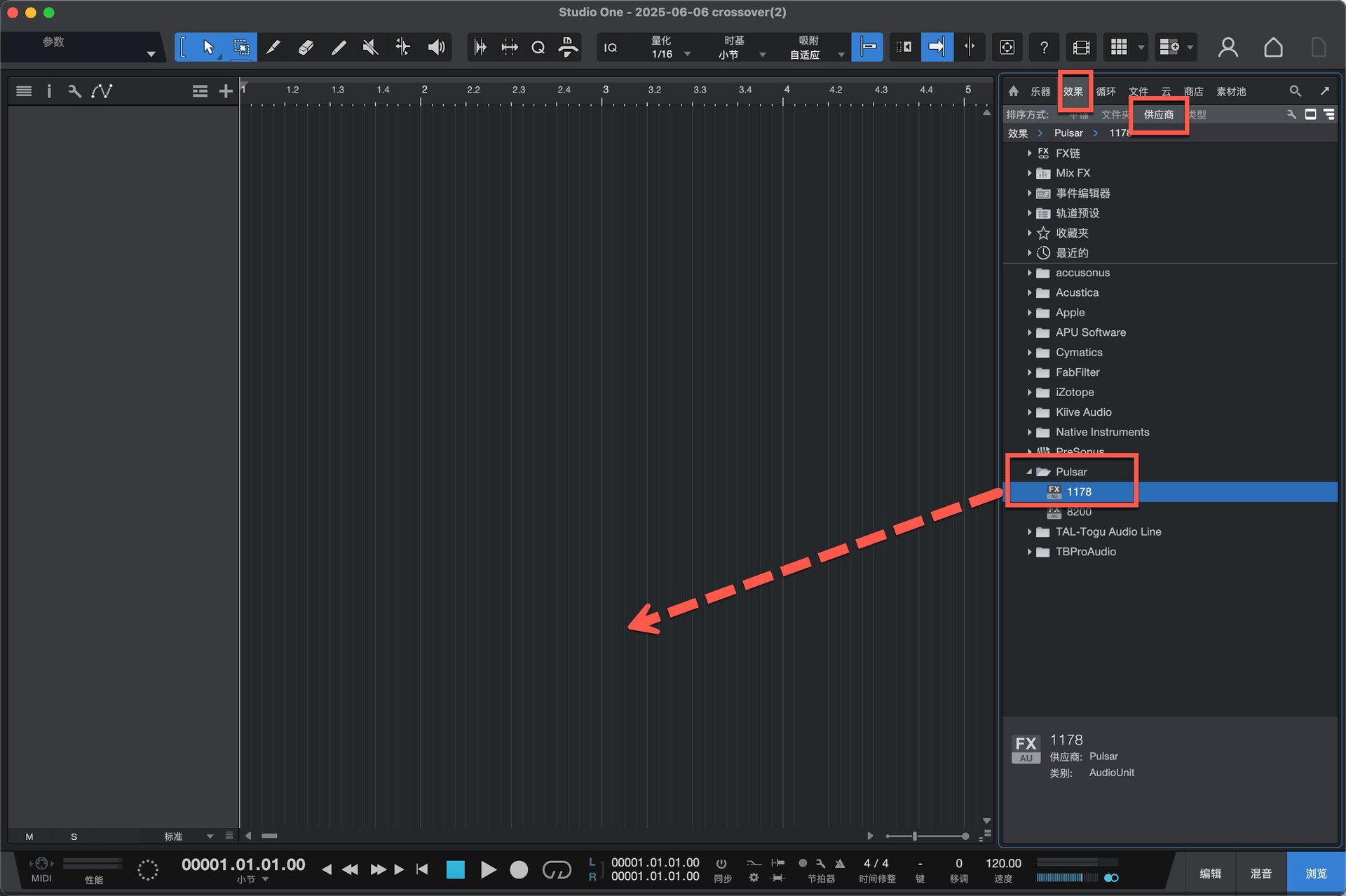
Task: Click Pulsar in the breadcrumb path
Action: pos(1068,133)
